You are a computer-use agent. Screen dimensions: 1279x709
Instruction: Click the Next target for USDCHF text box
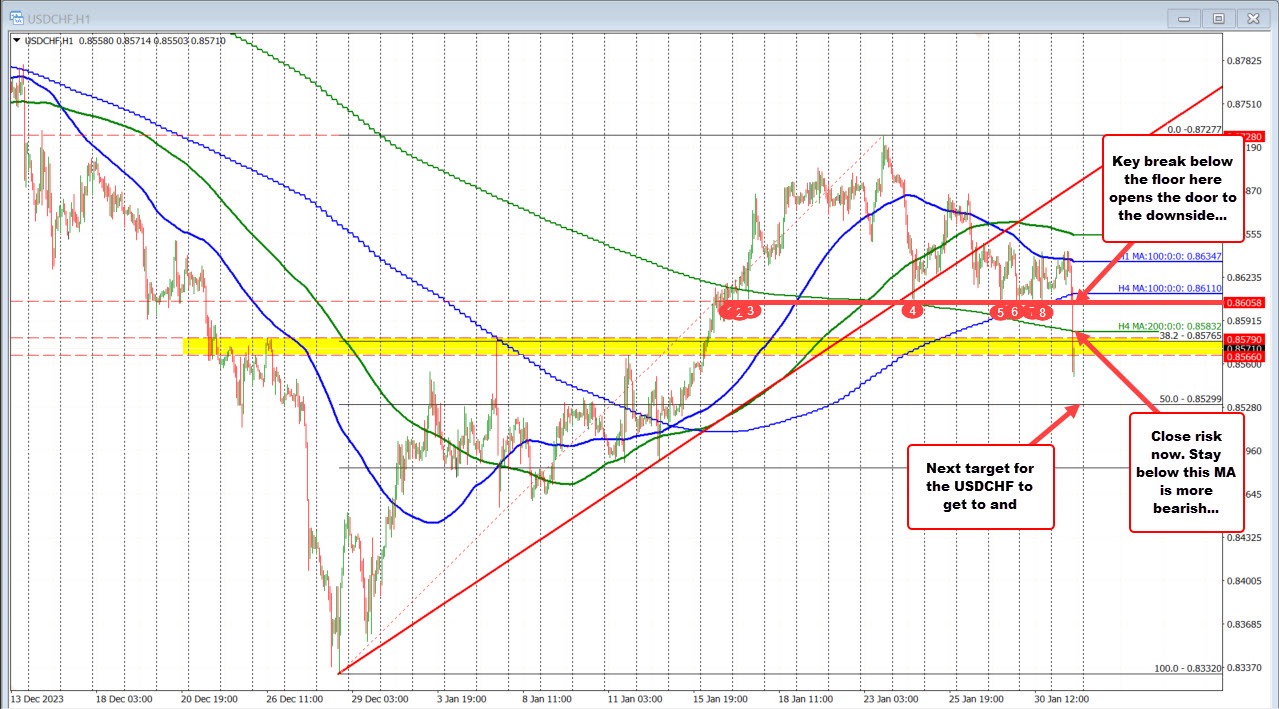point(980,488)
